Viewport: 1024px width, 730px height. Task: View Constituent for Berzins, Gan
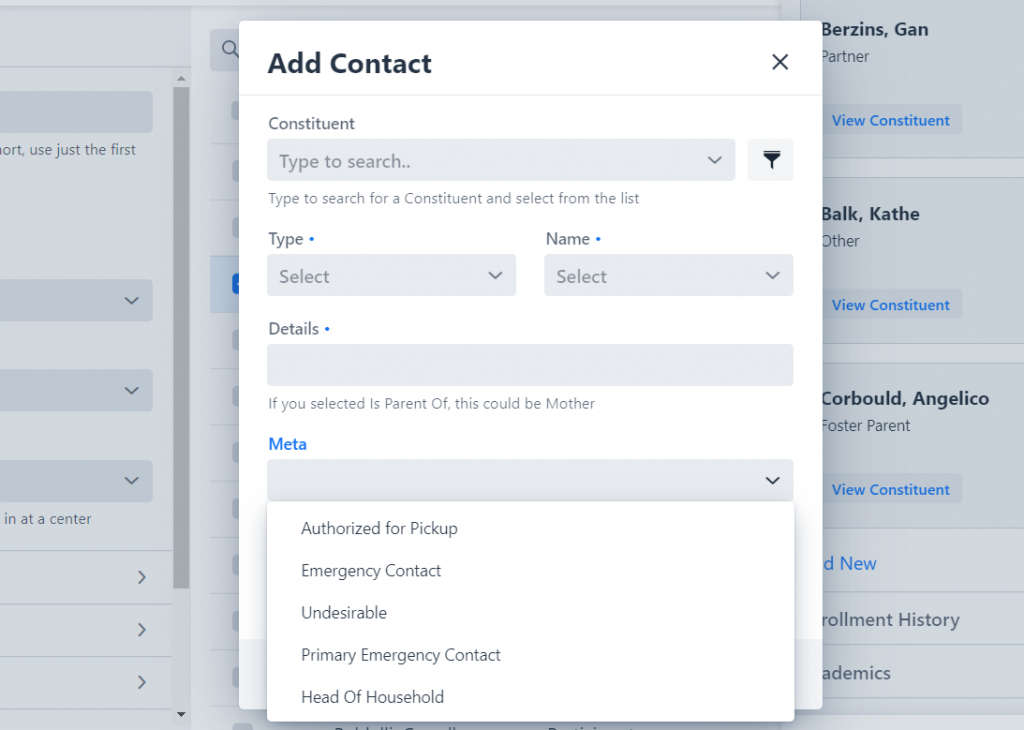click(890, 120)
